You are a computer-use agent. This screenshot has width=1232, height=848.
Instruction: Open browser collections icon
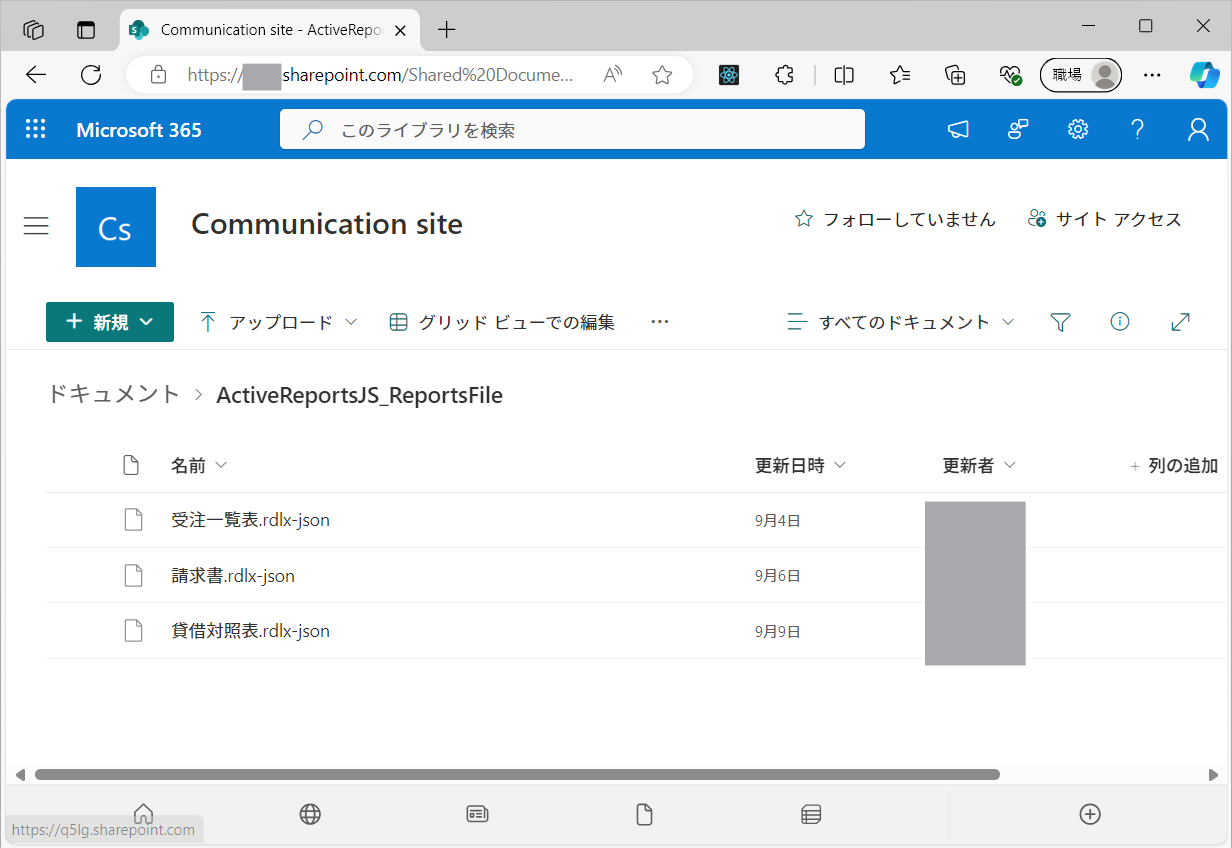[x=955, y=75]
